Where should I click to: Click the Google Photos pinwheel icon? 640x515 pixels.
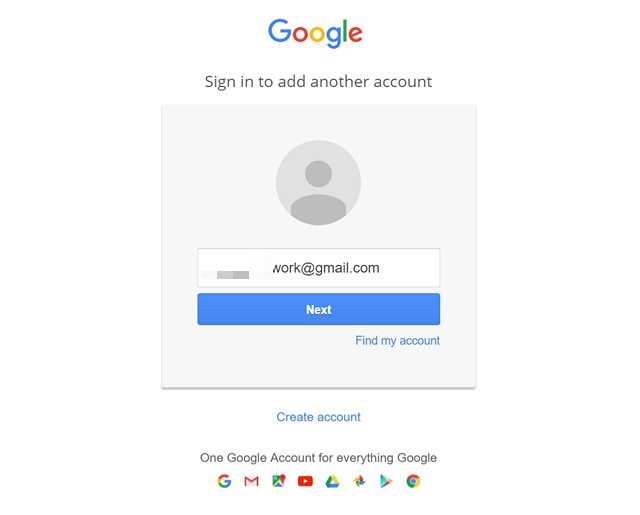[x=359, y=482]
